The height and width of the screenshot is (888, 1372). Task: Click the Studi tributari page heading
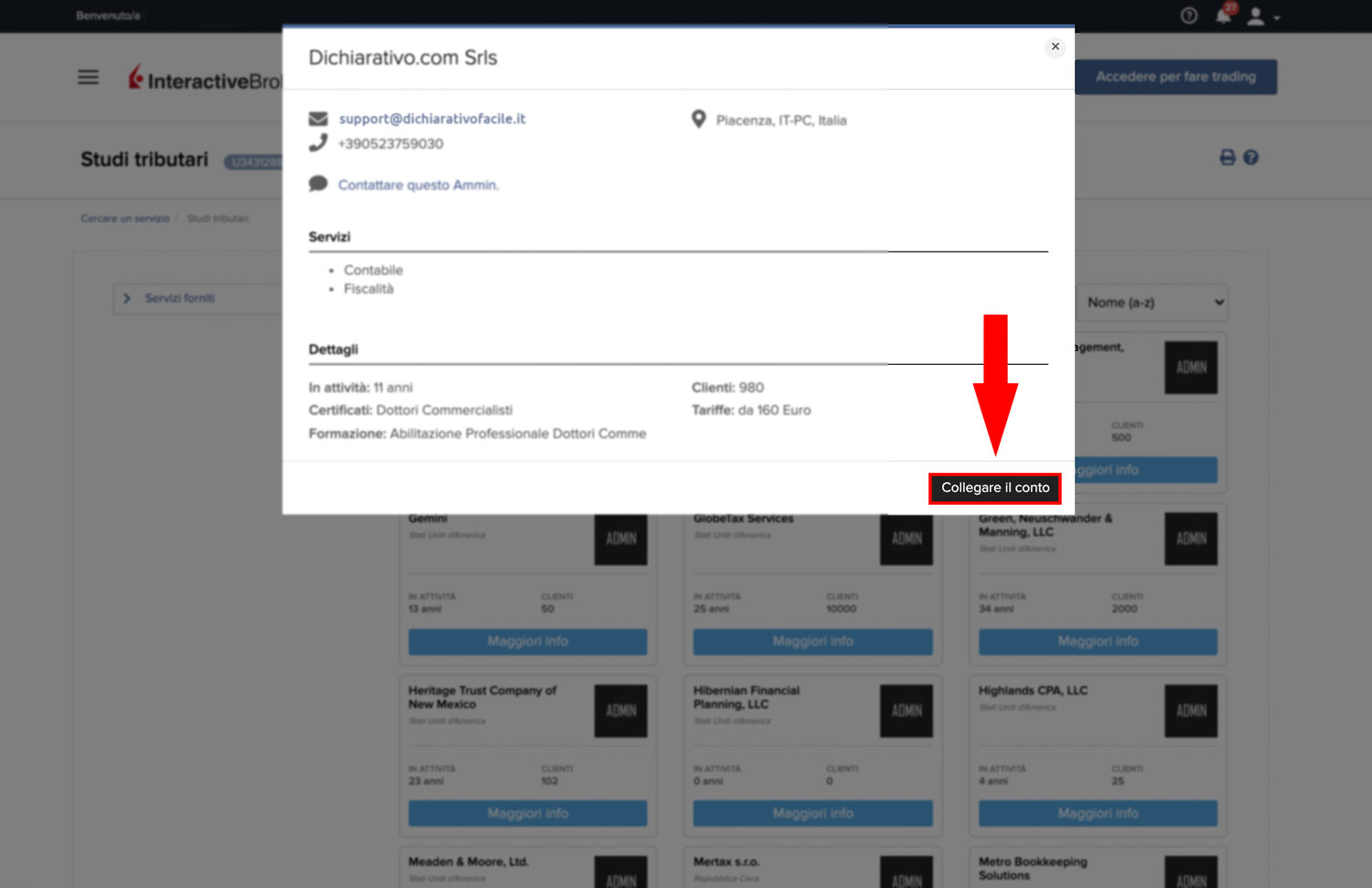(145, 159)
